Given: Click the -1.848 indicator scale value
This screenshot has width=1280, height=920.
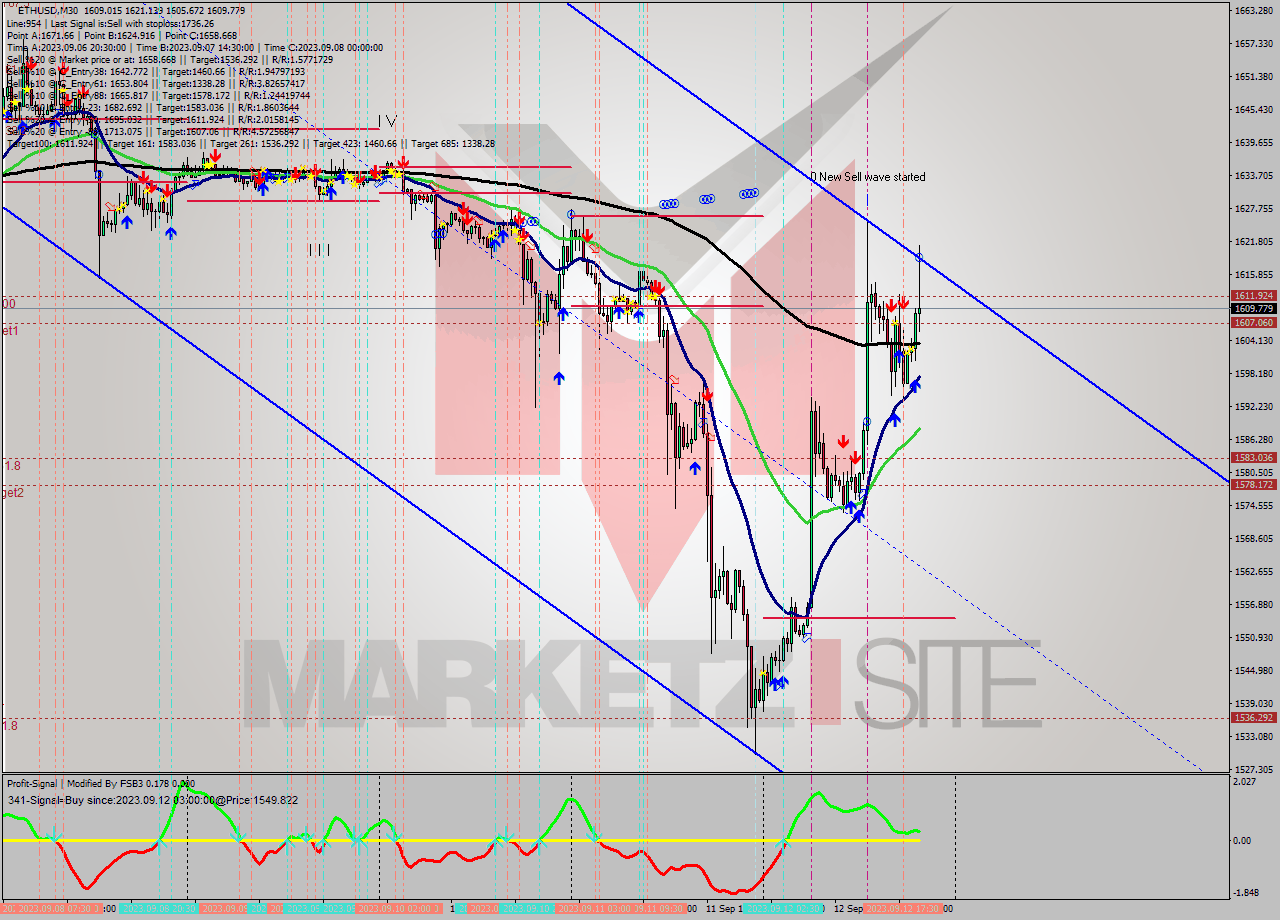Looking at the screenshot, I should click(1246, 893).
